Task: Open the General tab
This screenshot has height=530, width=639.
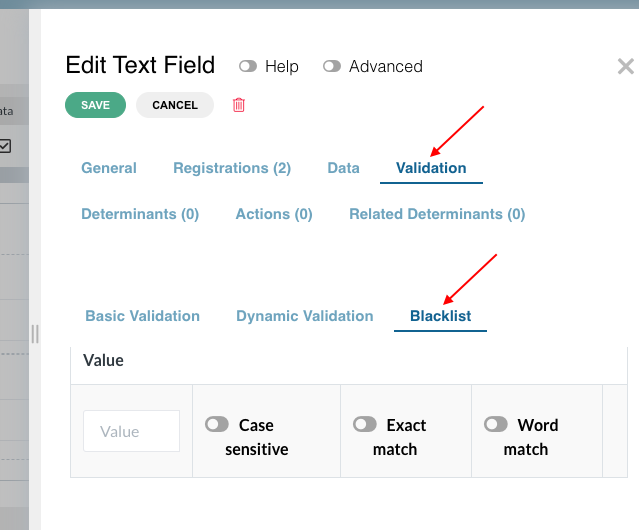Action: coord(109,168)
